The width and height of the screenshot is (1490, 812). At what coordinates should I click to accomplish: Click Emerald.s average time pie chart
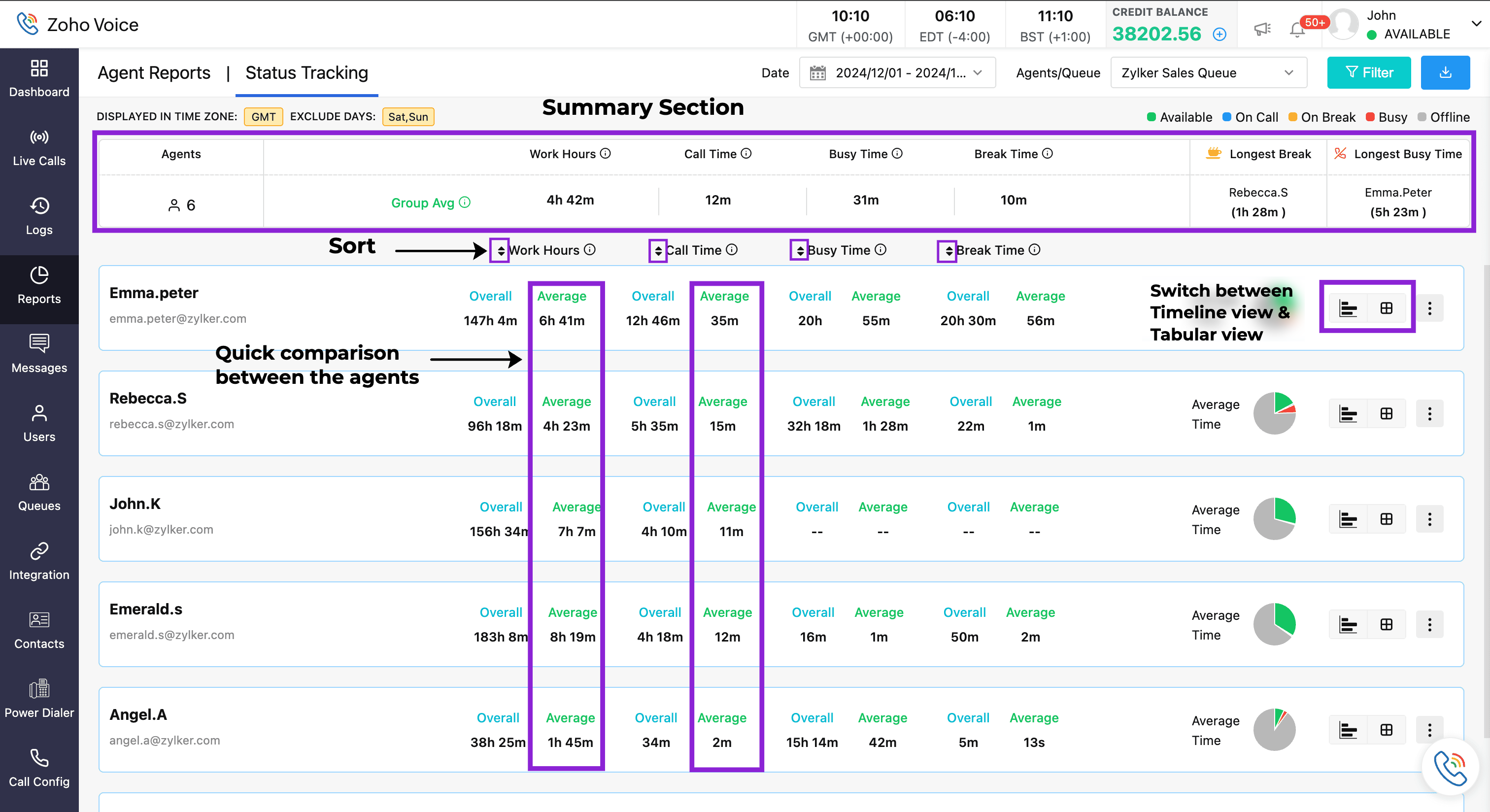point(1274,625)
